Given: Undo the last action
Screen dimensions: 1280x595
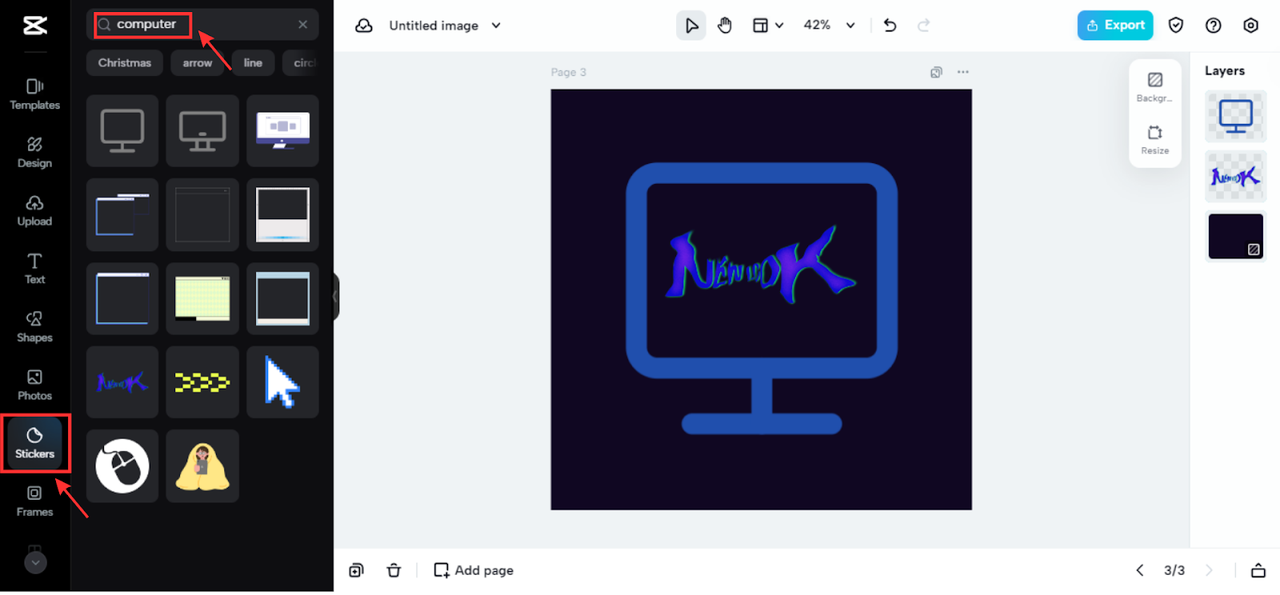Looking at the screenshot, I should click(x=890, y=25).
